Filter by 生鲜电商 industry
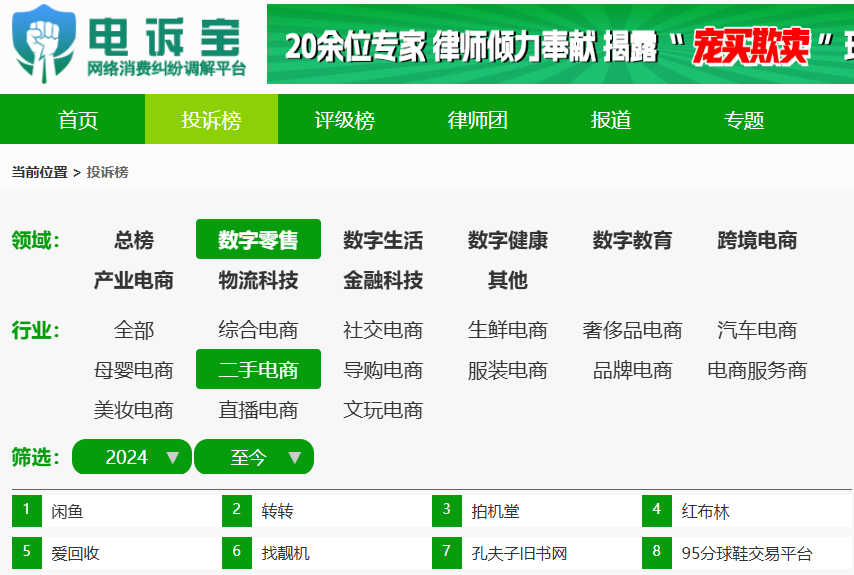The image size is (854, 575). pyautogui.click(x=508, y=330)
